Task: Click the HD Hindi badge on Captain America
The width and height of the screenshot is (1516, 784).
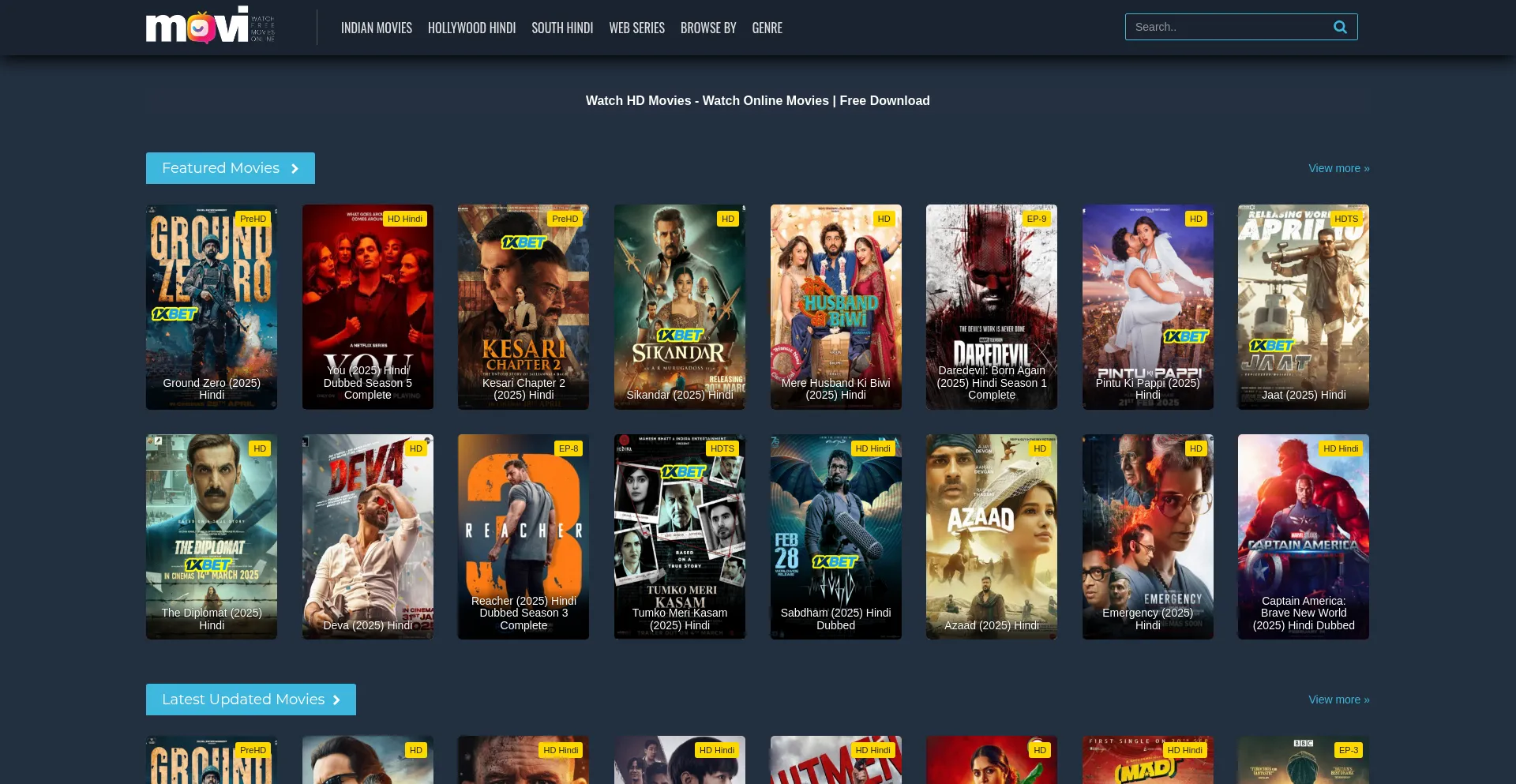Action: pos(1341,448)
